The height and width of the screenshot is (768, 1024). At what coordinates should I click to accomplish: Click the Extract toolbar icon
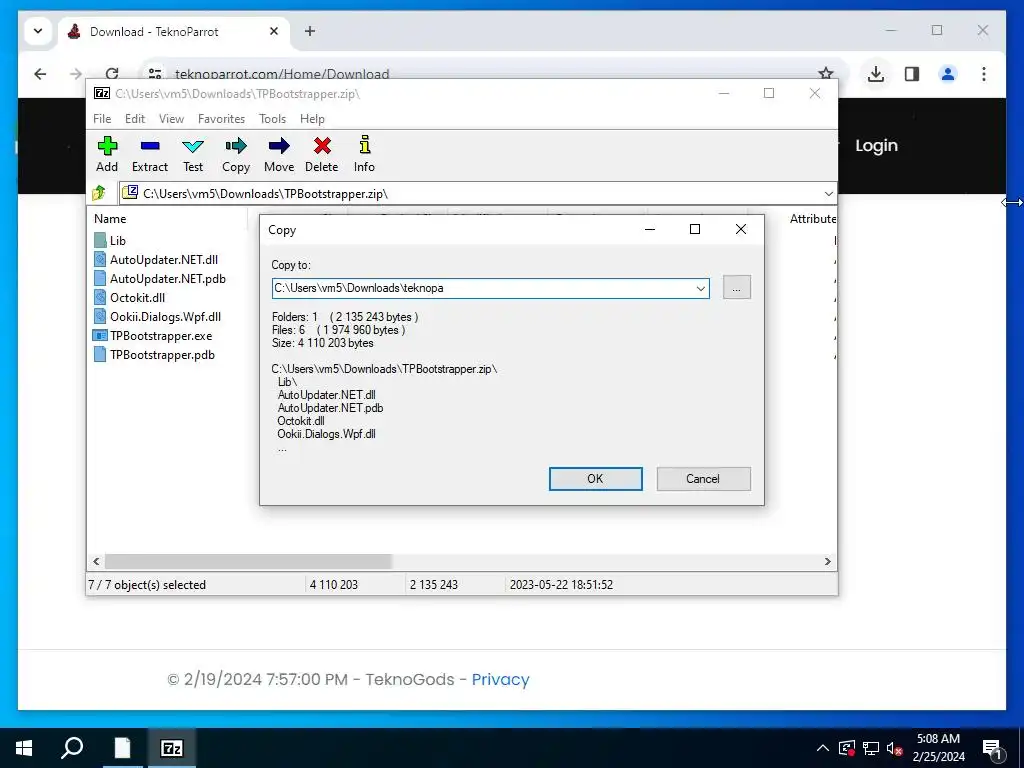pyautogui.click(x=150, y=153)
